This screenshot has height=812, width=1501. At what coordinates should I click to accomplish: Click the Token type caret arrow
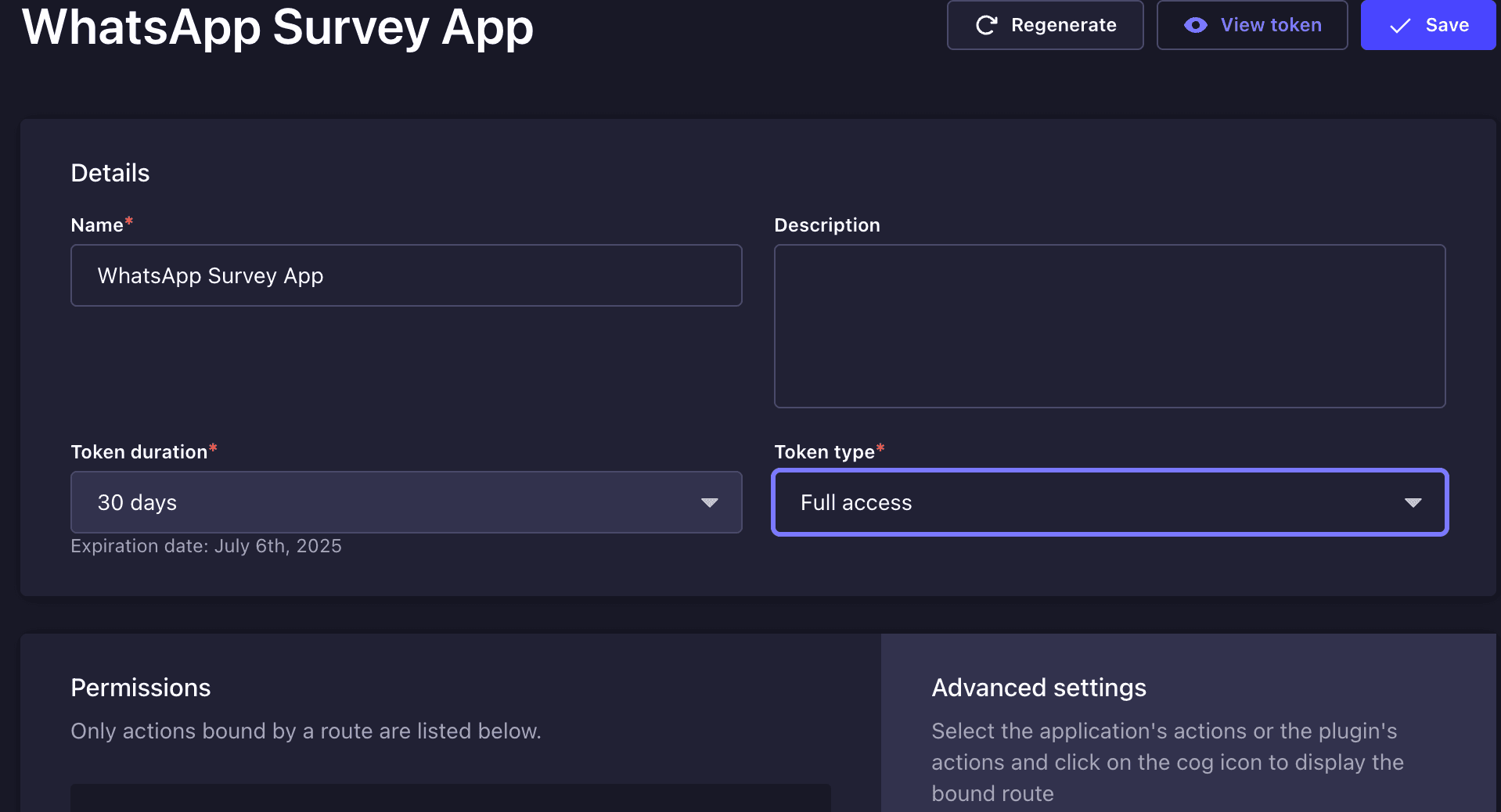point(1413,502)
